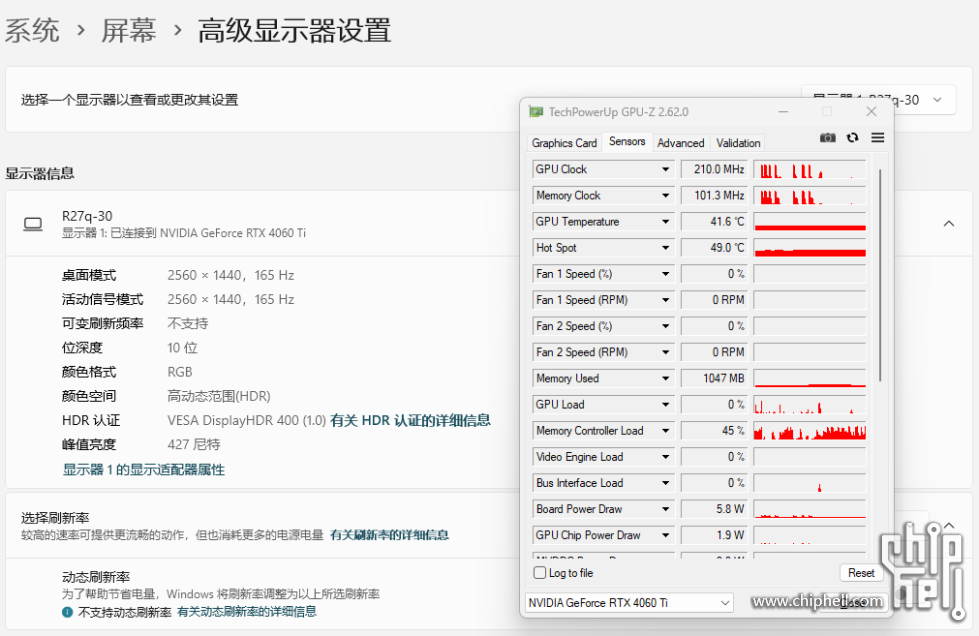Enable the Log to file checkbox
Viewport: 979px width, 636px height.
click(x=540, y=572)
